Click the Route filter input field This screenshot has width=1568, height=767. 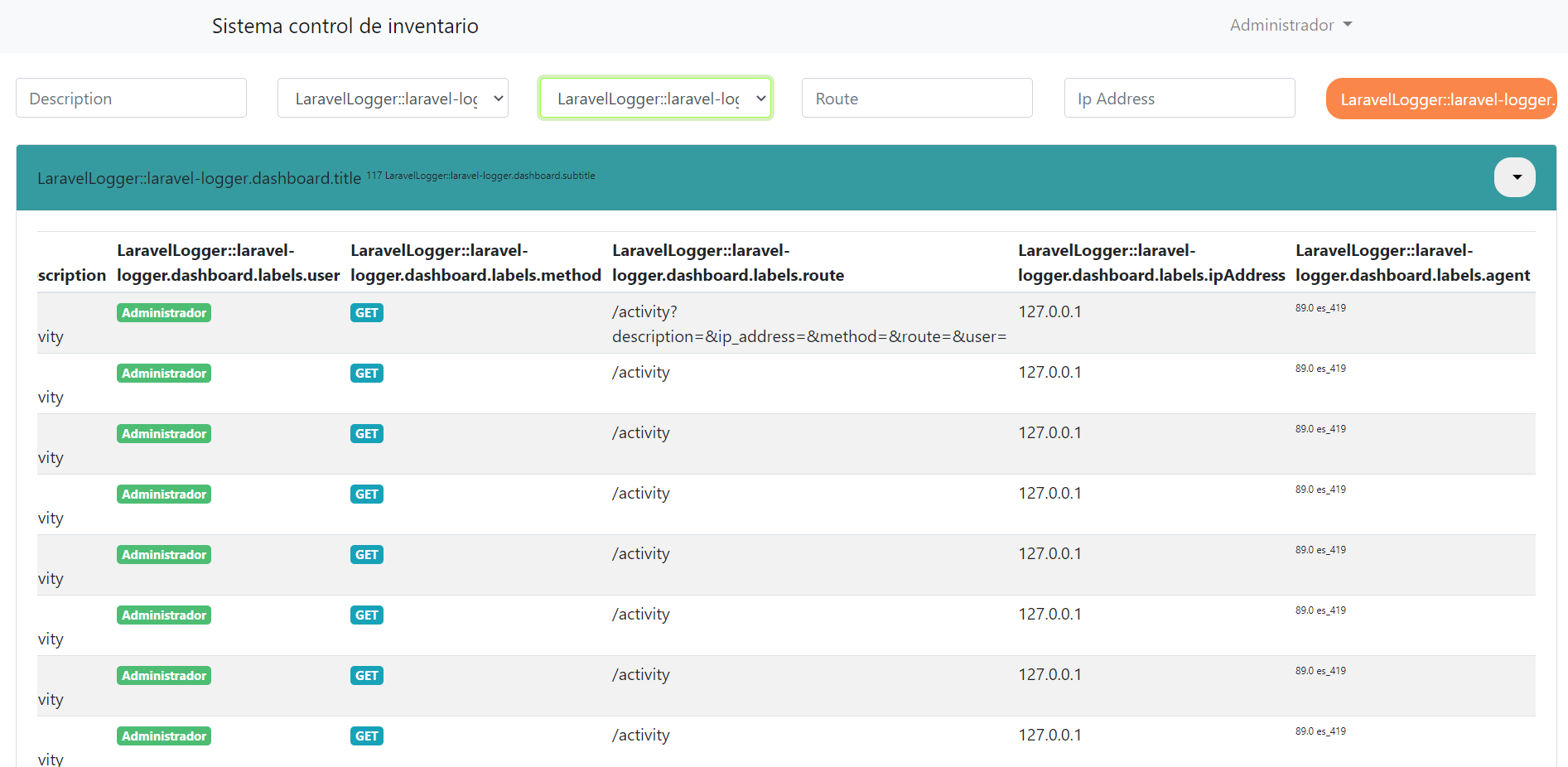coord(916,98)
